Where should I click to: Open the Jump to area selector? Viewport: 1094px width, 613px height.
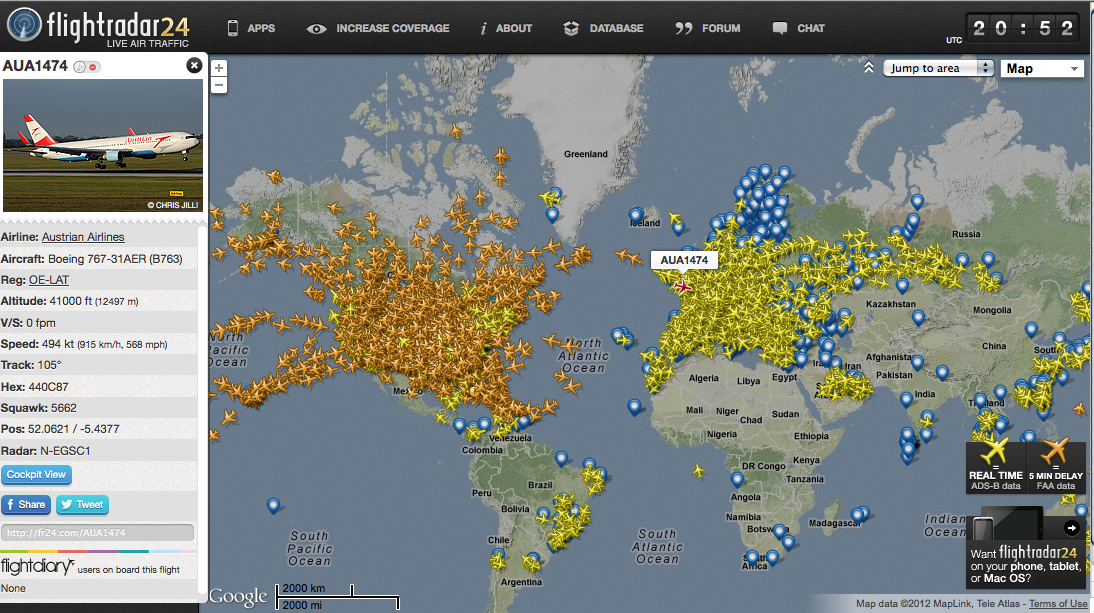coord(937,67)
